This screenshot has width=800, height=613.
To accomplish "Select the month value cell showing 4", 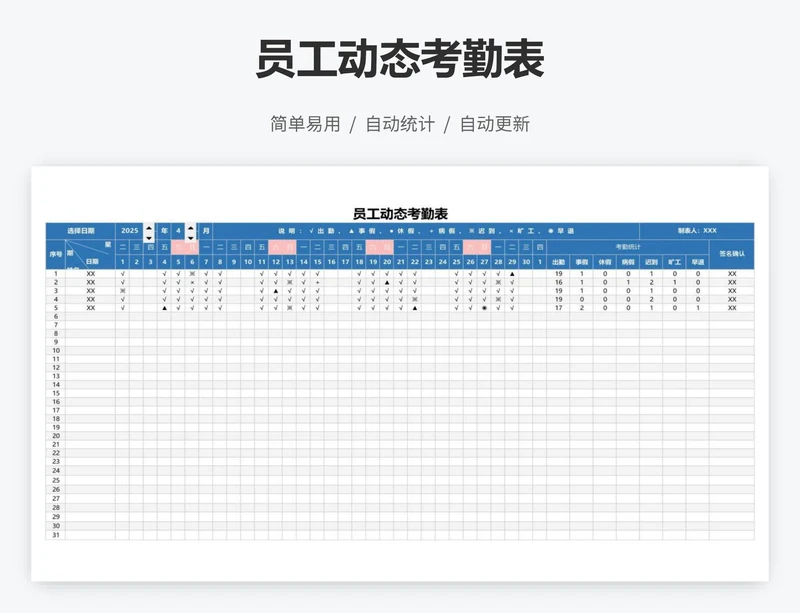I will point(178,231).
